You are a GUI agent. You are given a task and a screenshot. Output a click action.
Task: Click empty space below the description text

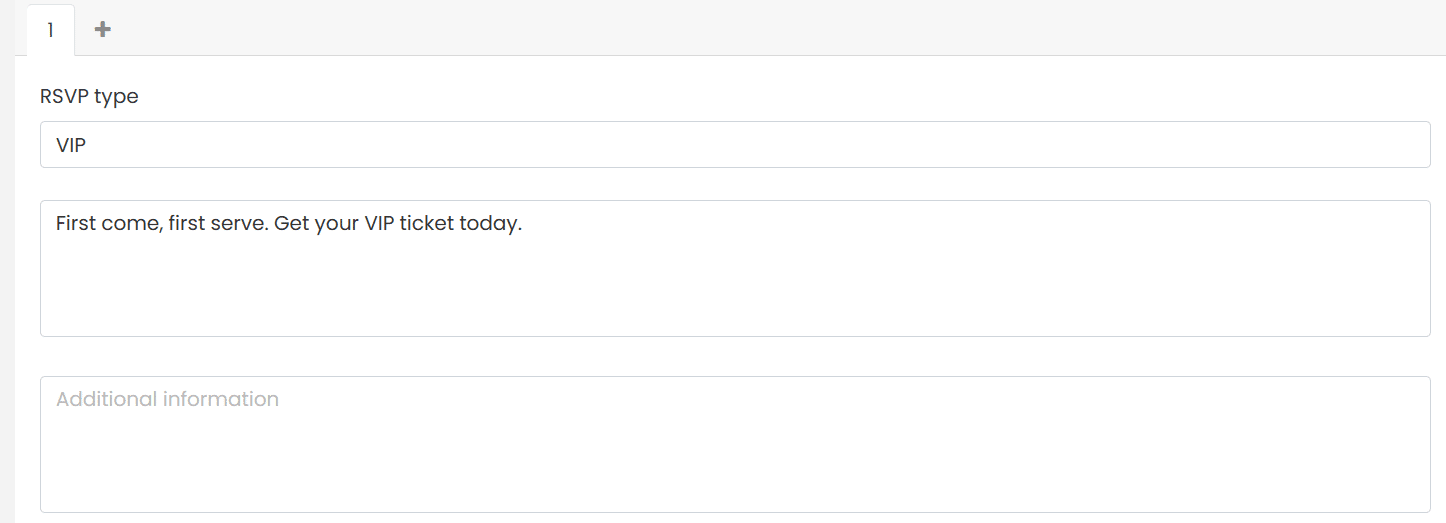(735, 295)
